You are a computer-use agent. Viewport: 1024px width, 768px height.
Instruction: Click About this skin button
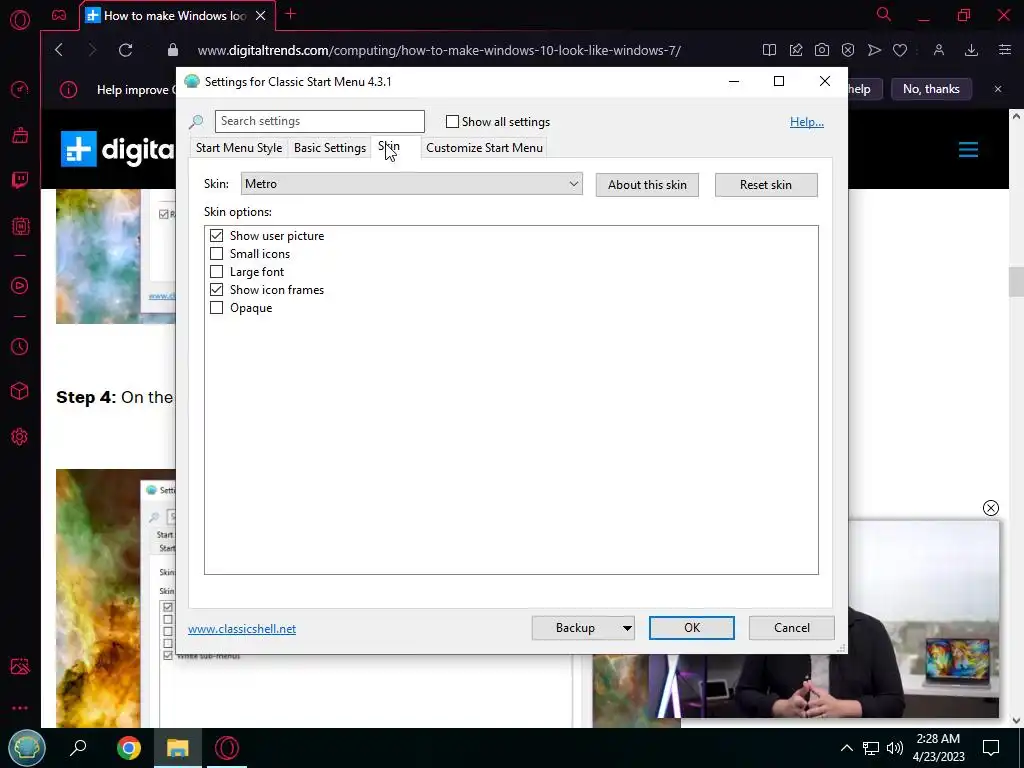coord(647,185)
